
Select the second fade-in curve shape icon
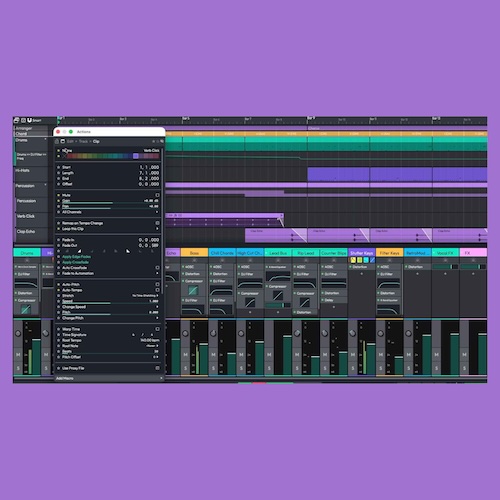tap(79, 251)
